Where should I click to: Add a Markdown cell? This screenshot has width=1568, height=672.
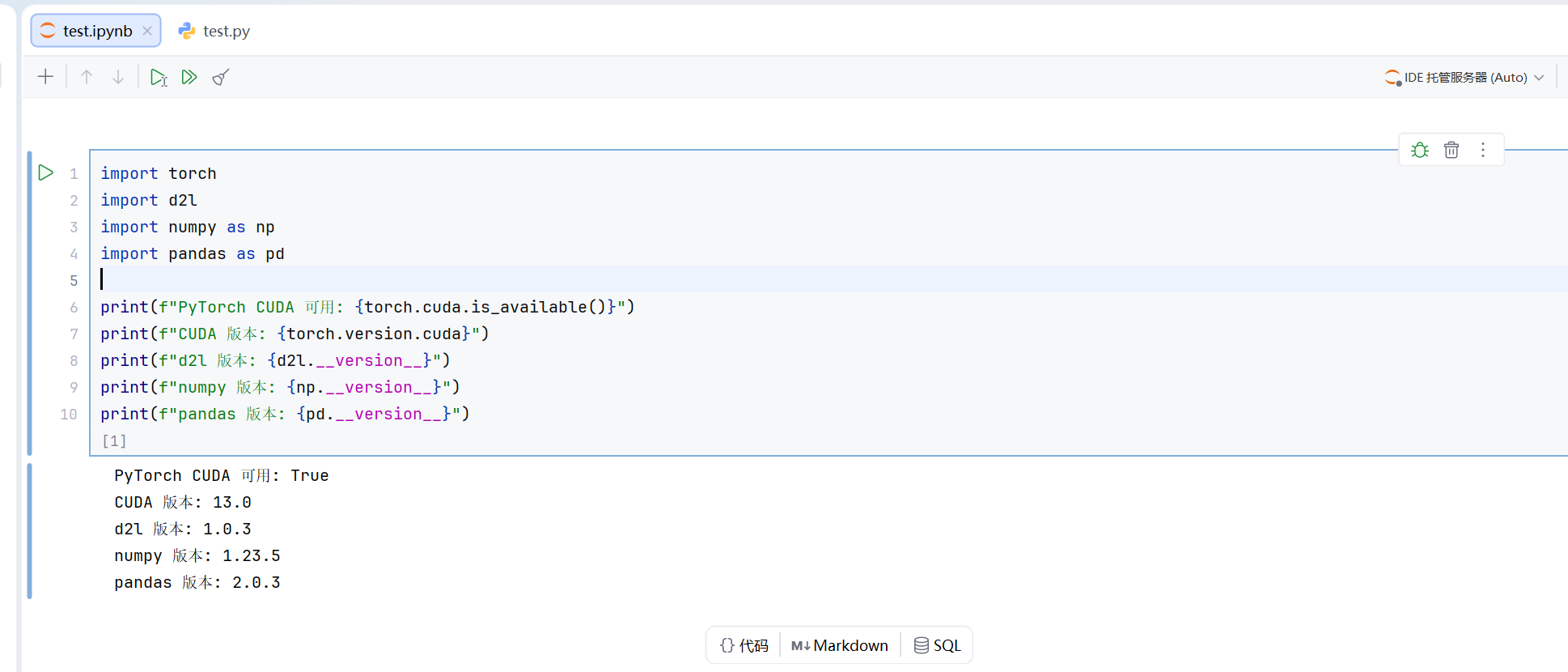(x=840, y=645)
